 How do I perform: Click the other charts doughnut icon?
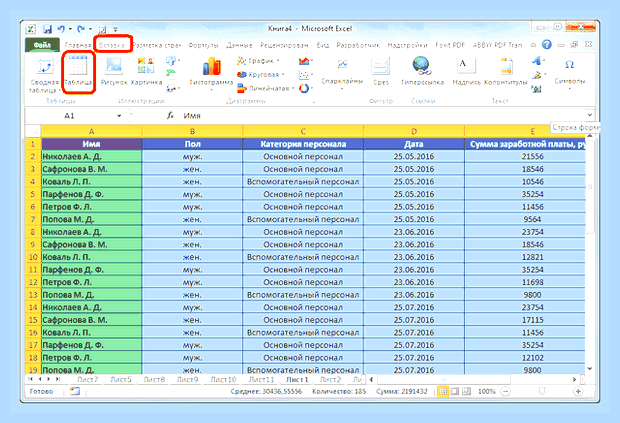pos(304,88)
